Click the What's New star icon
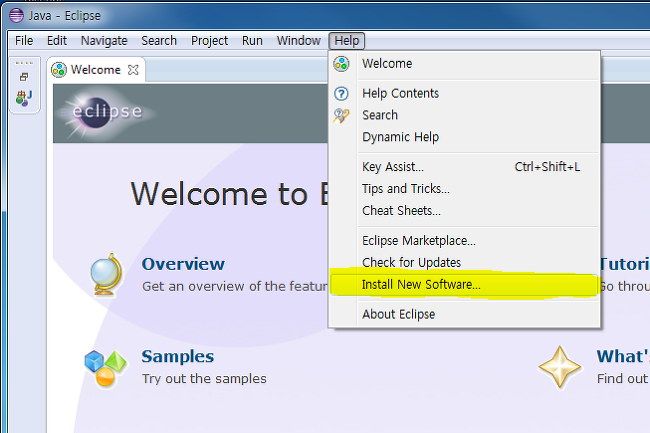The height and width of the screenshot is (433, 650). pos(560,367)
